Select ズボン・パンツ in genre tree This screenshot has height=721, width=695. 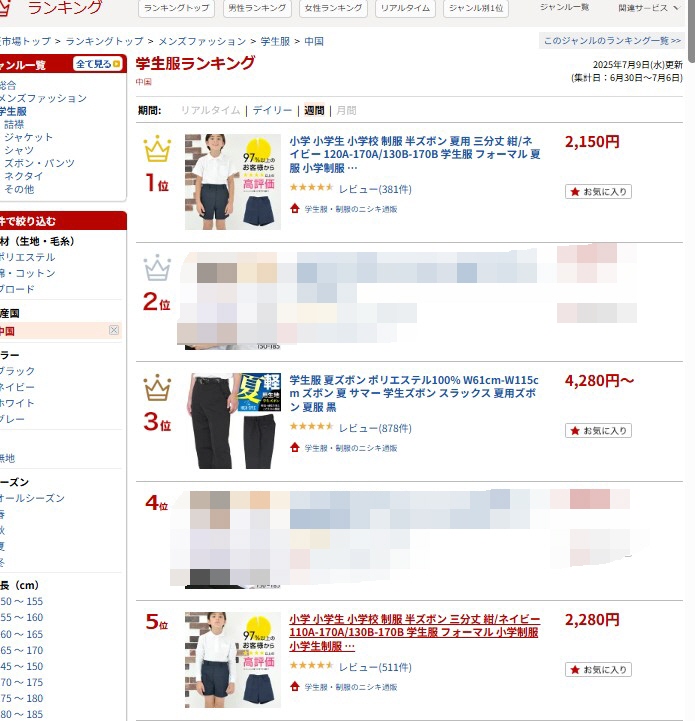click(39, 163)
